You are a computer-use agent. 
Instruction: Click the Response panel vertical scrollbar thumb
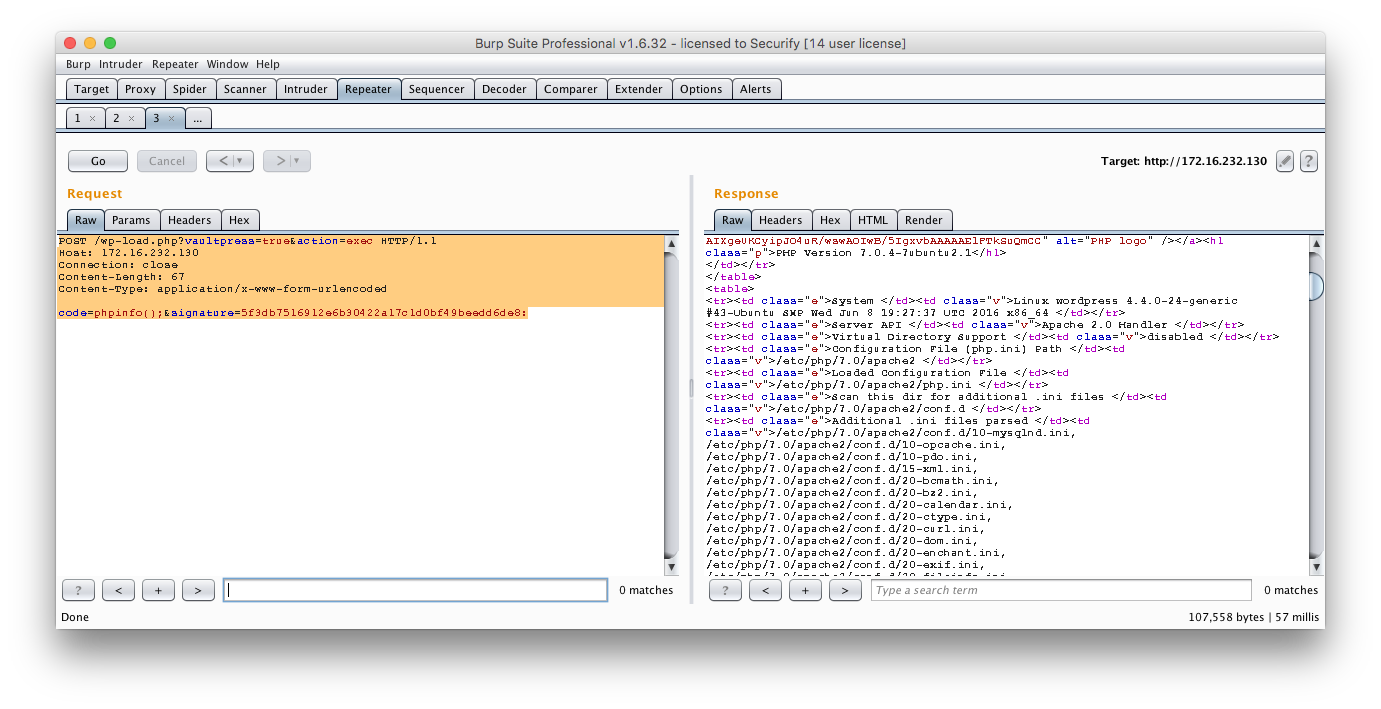click(1316, 286)
